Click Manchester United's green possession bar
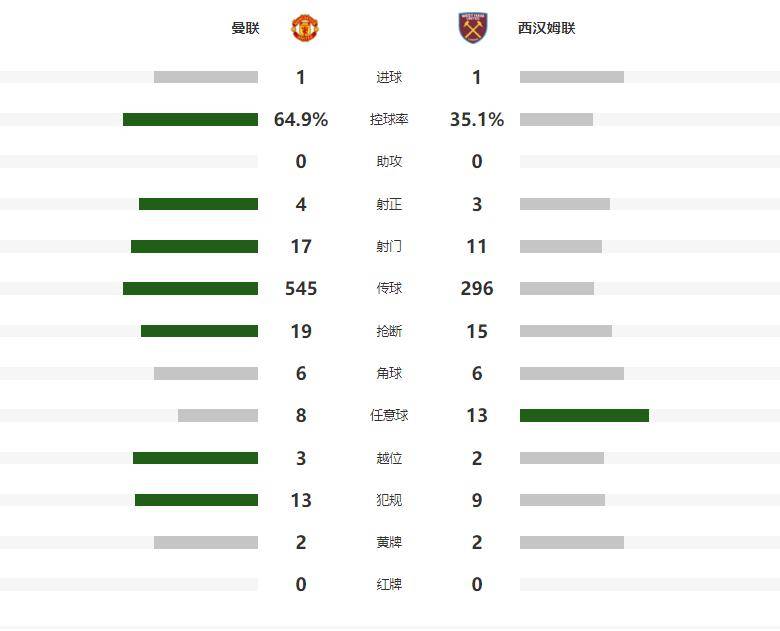The height and width of the screenshot is (631, 780). tap(190, 120)
